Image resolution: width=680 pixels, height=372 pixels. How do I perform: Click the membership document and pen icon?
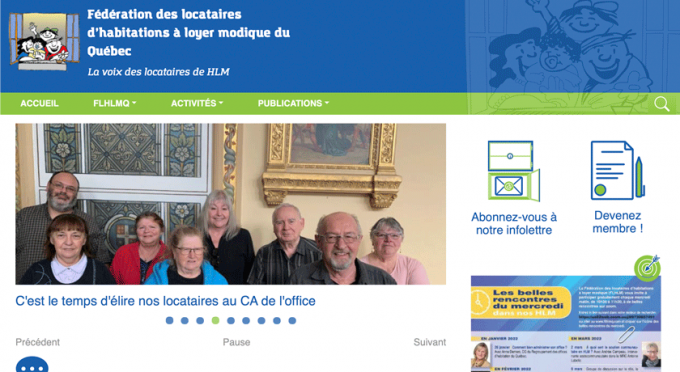pos(618,170)
